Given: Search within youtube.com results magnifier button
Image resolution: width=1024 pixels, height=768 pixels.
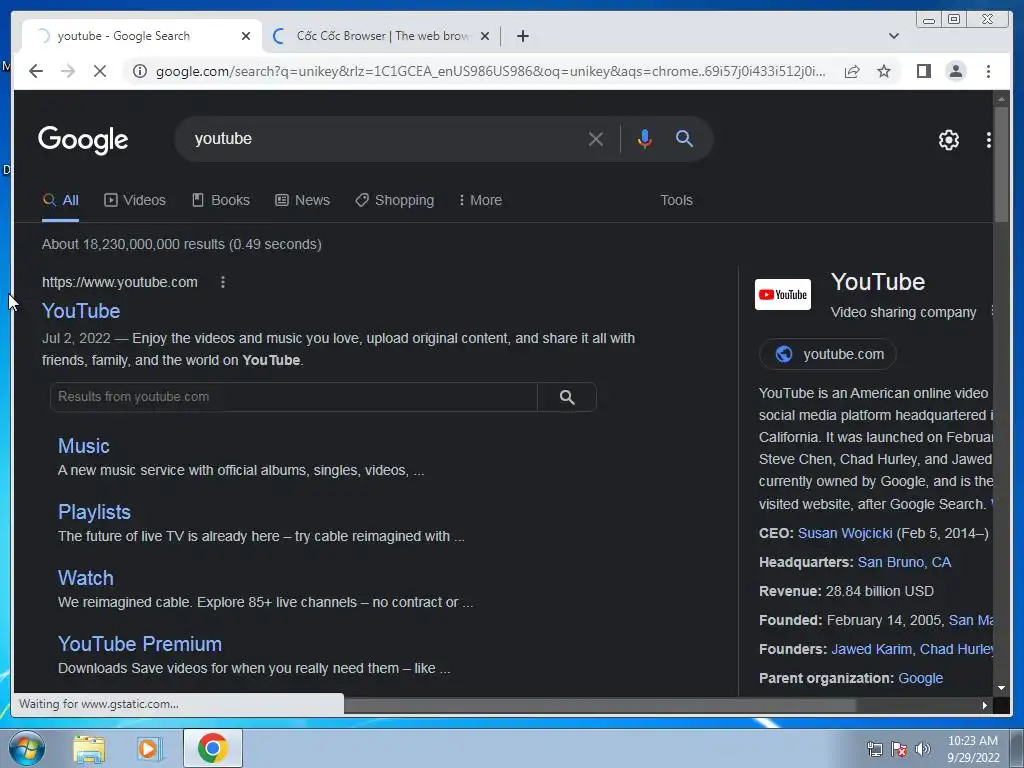Looking at the screenshot, I should click(567, 397).
